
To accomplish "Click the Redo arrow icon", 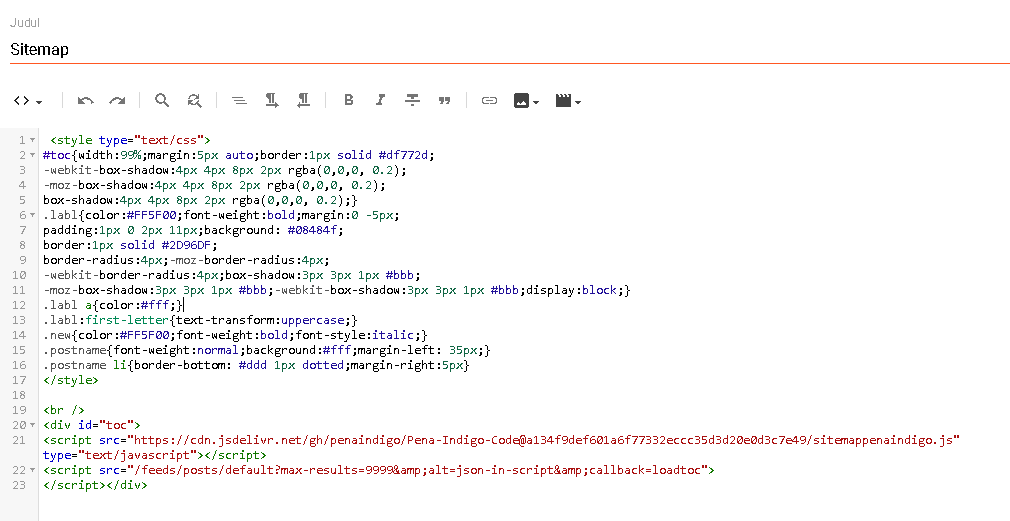I will pyautogui.click(x=117, y=100).
